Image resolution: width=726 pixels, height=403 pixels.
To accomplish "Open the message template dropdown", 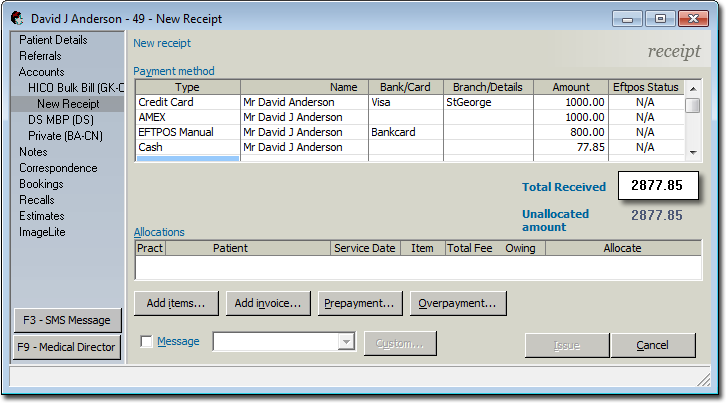I will click(x=347, y=342).
